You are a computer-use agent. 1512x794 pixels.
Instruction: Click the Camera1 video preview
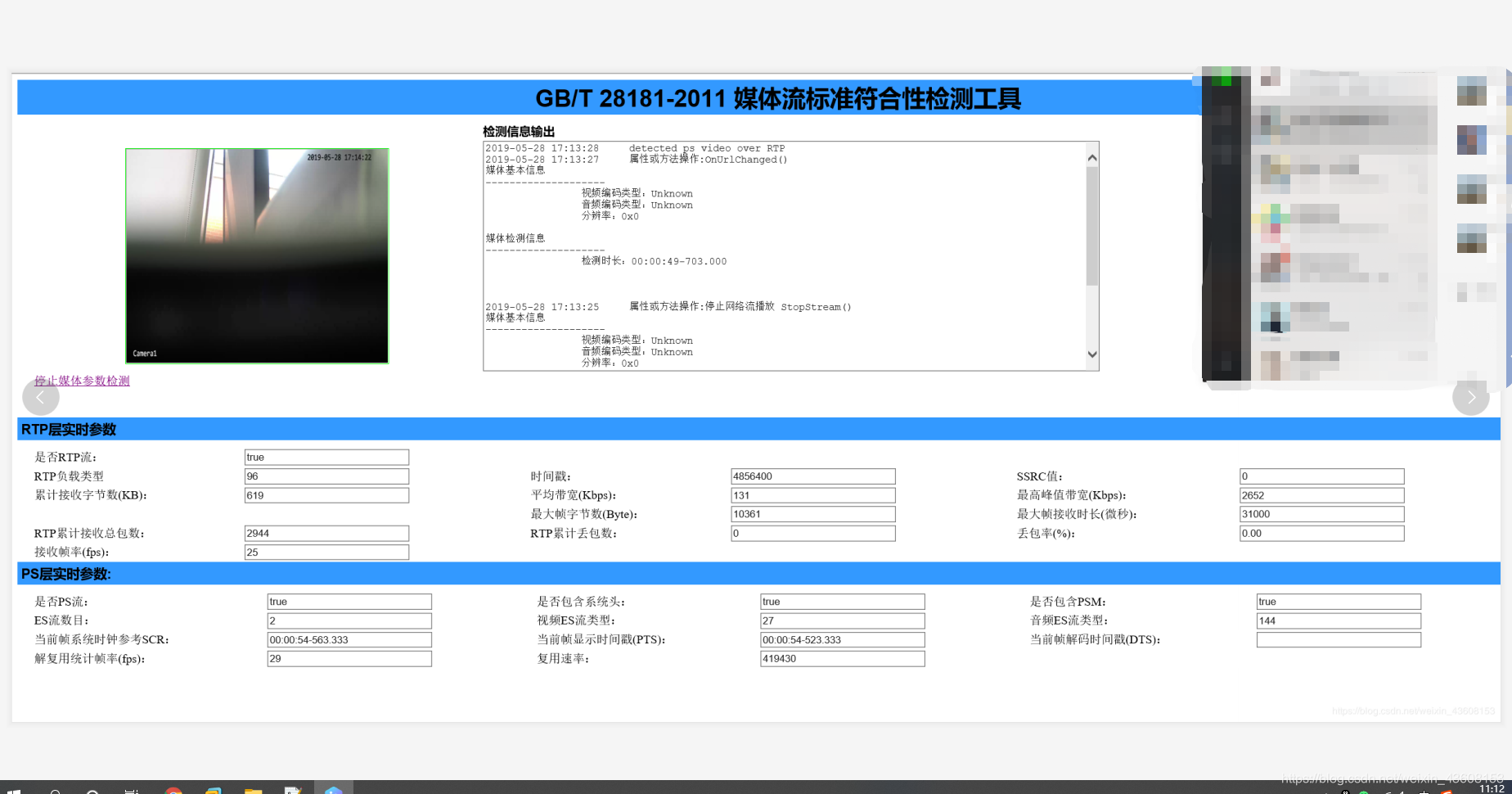[x=257, y=255]
